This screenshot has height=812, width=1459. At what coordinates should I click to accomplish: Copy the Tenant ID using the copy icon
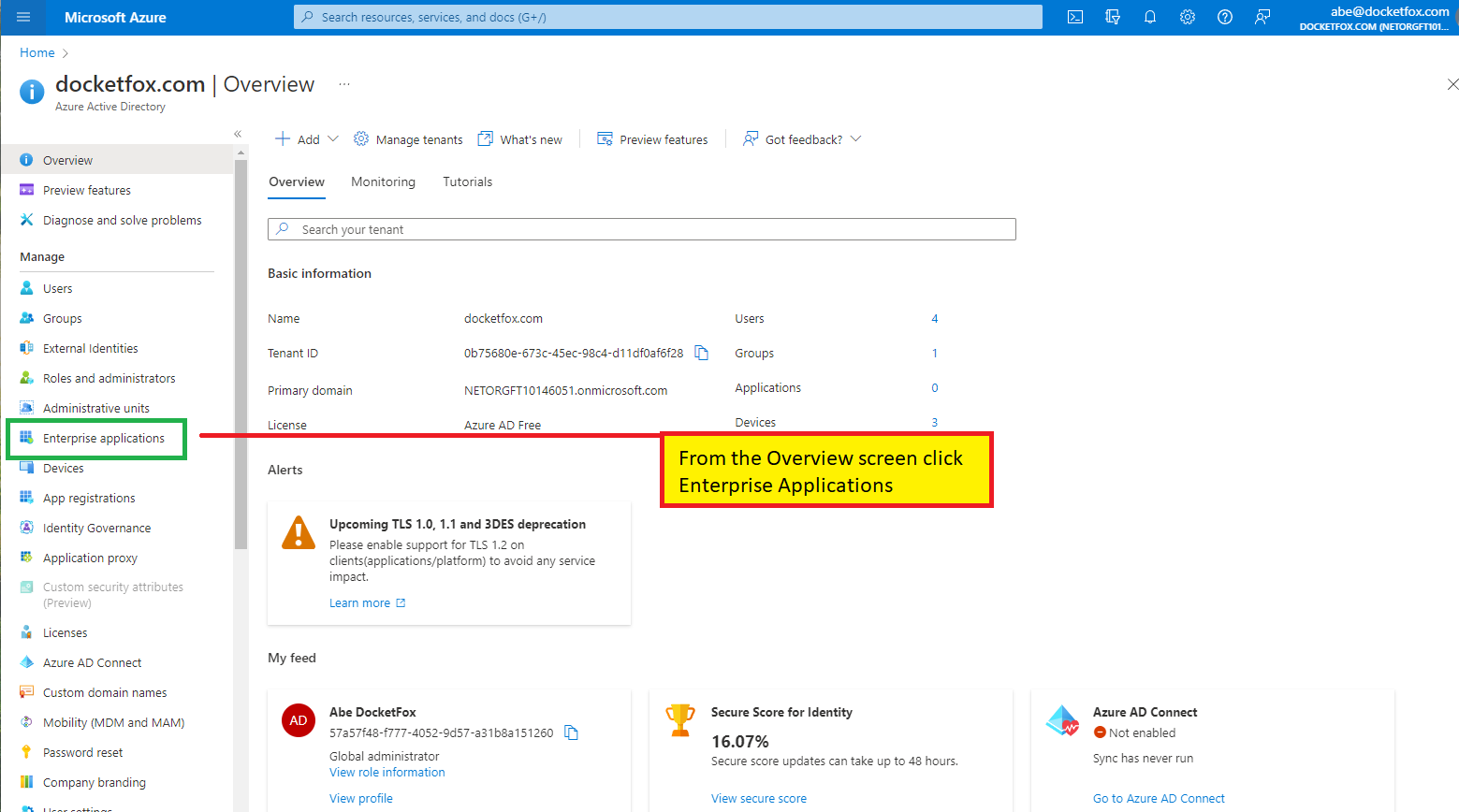click(701, 353)
